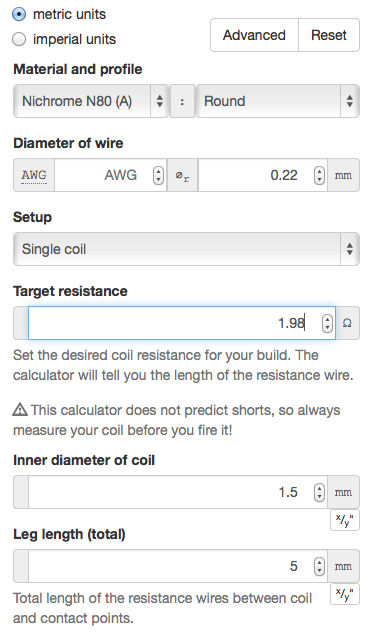This screenshot has width=370, height=633.
Task: Click the AWG stepper arrows
Action: pyautogui.click(x=159, y=175)
